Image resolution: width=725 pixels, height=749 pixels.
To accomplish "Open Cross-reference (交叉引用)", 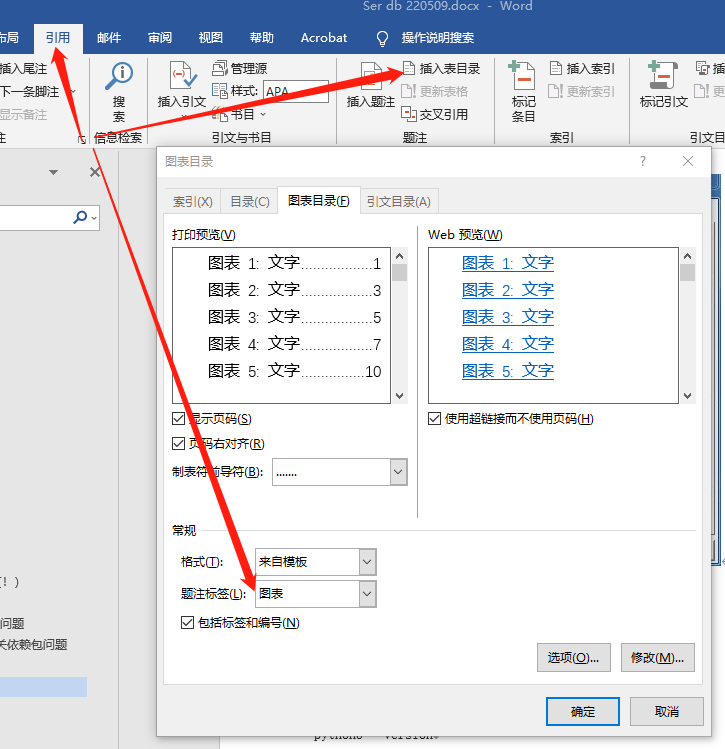I will pos(435,114).
